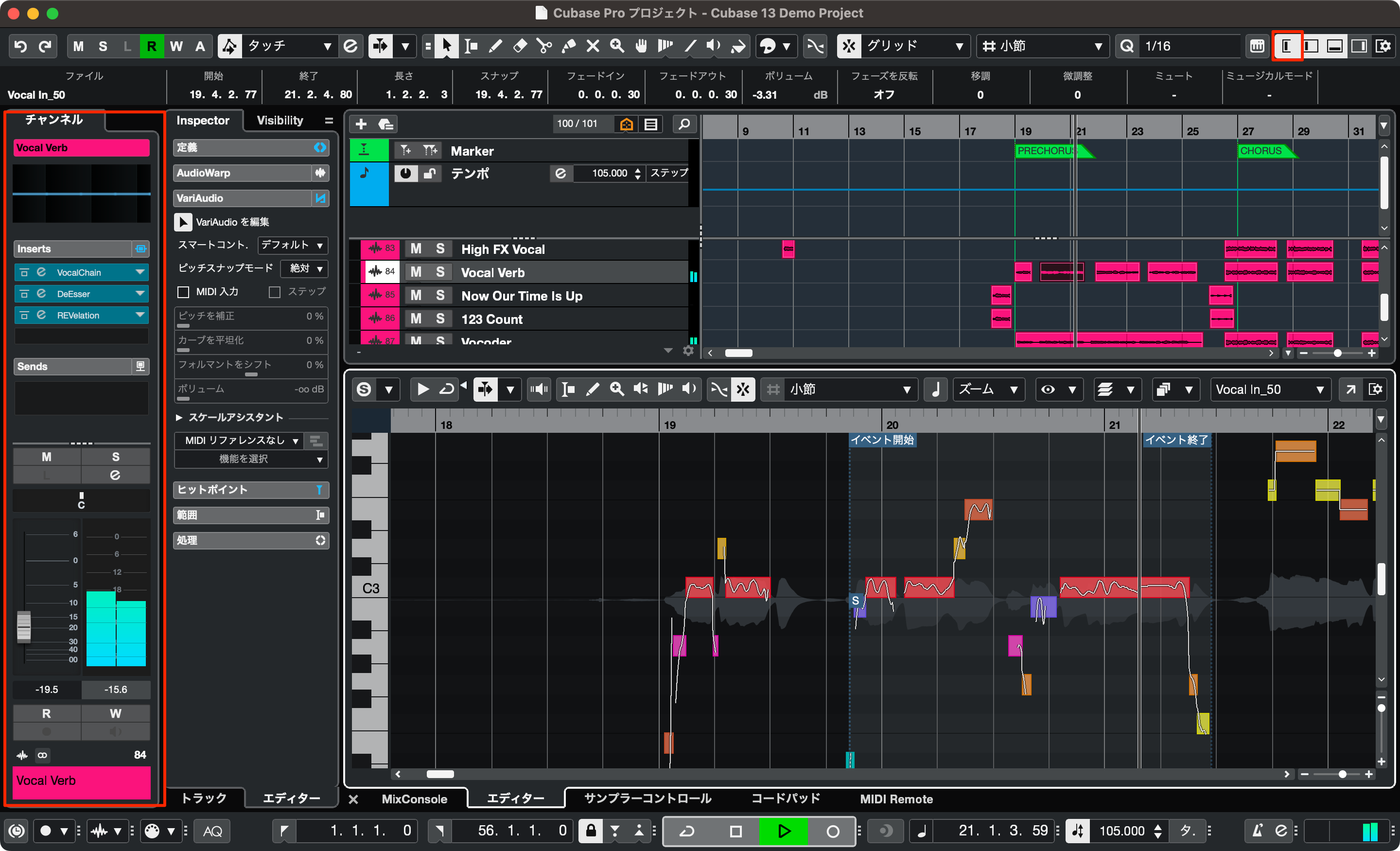Switch to the Visibility tab
This screenshot has width=1400, height=851.
(x=280, y=120)
